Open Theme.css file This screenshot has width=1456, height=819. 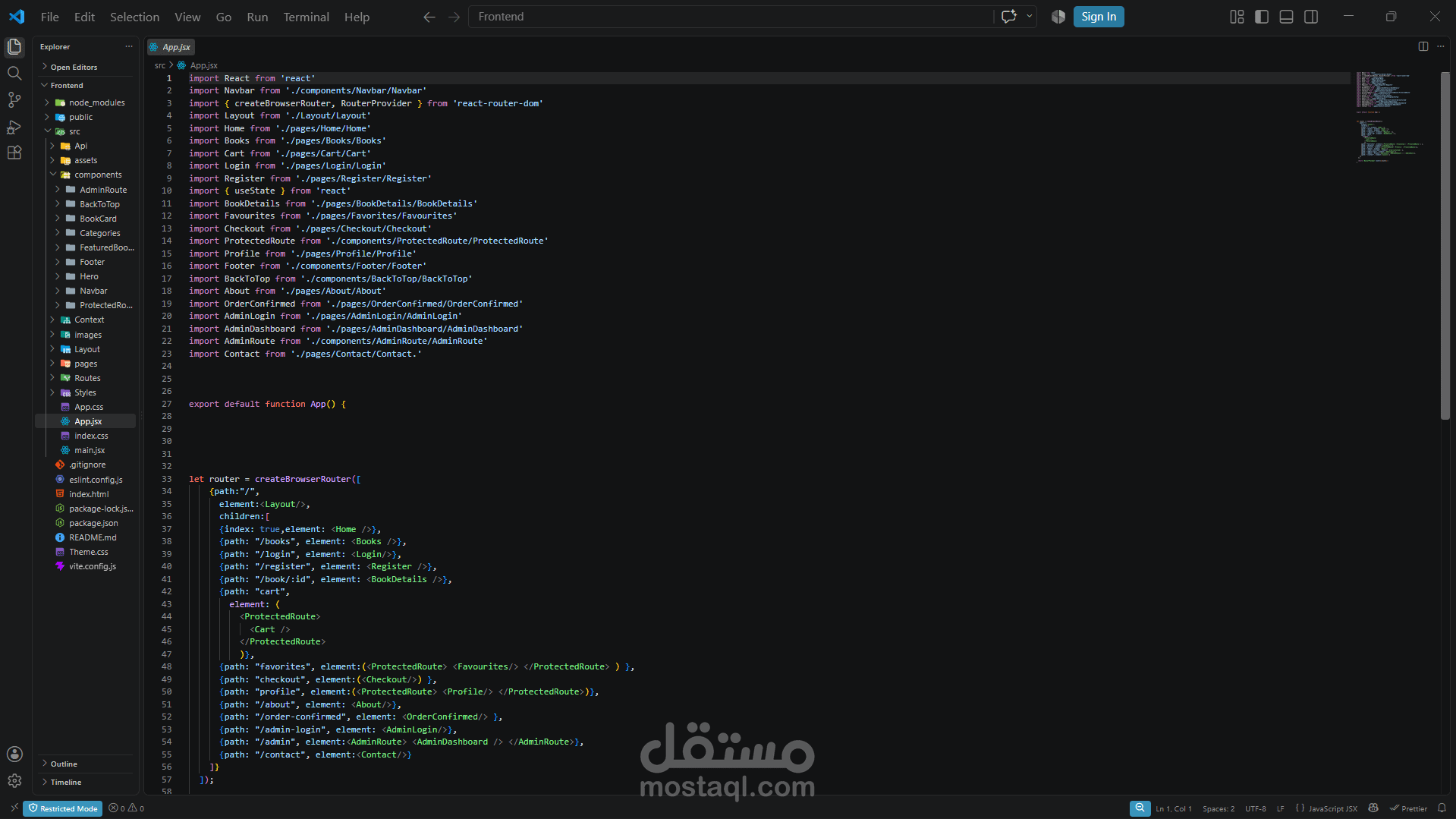pyautogui.click(x=88, y=552)
